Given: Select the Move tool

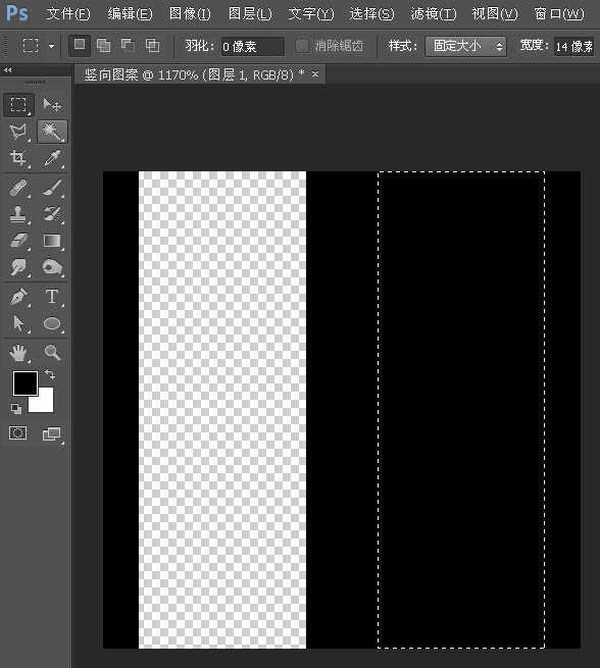Looking at the screenshot, I should [52, 105].
